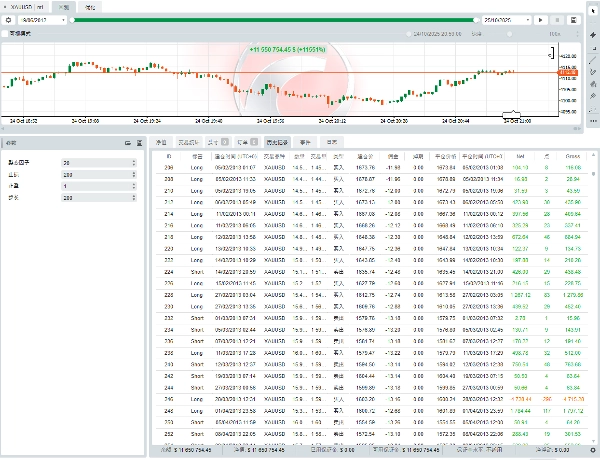Select the cursor tool in right toolbar
The height and width of the screenshot is (460, 600).
(592, 8)
